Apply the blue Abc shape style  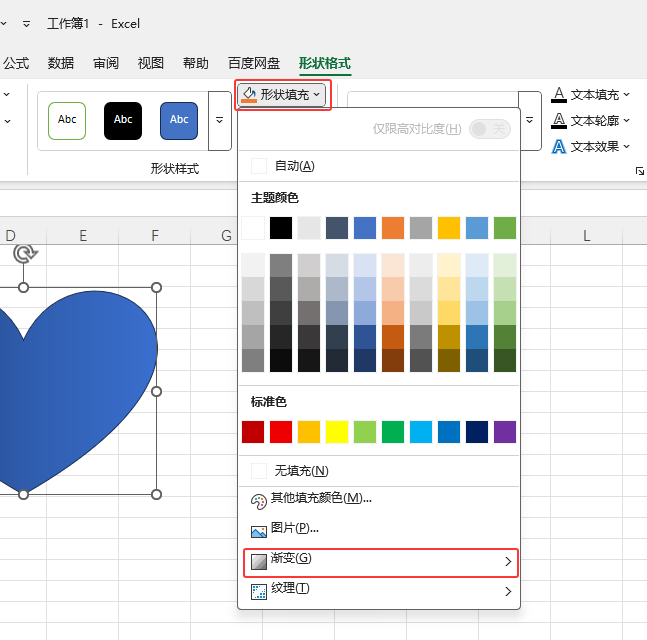click(x=179, y=120)
